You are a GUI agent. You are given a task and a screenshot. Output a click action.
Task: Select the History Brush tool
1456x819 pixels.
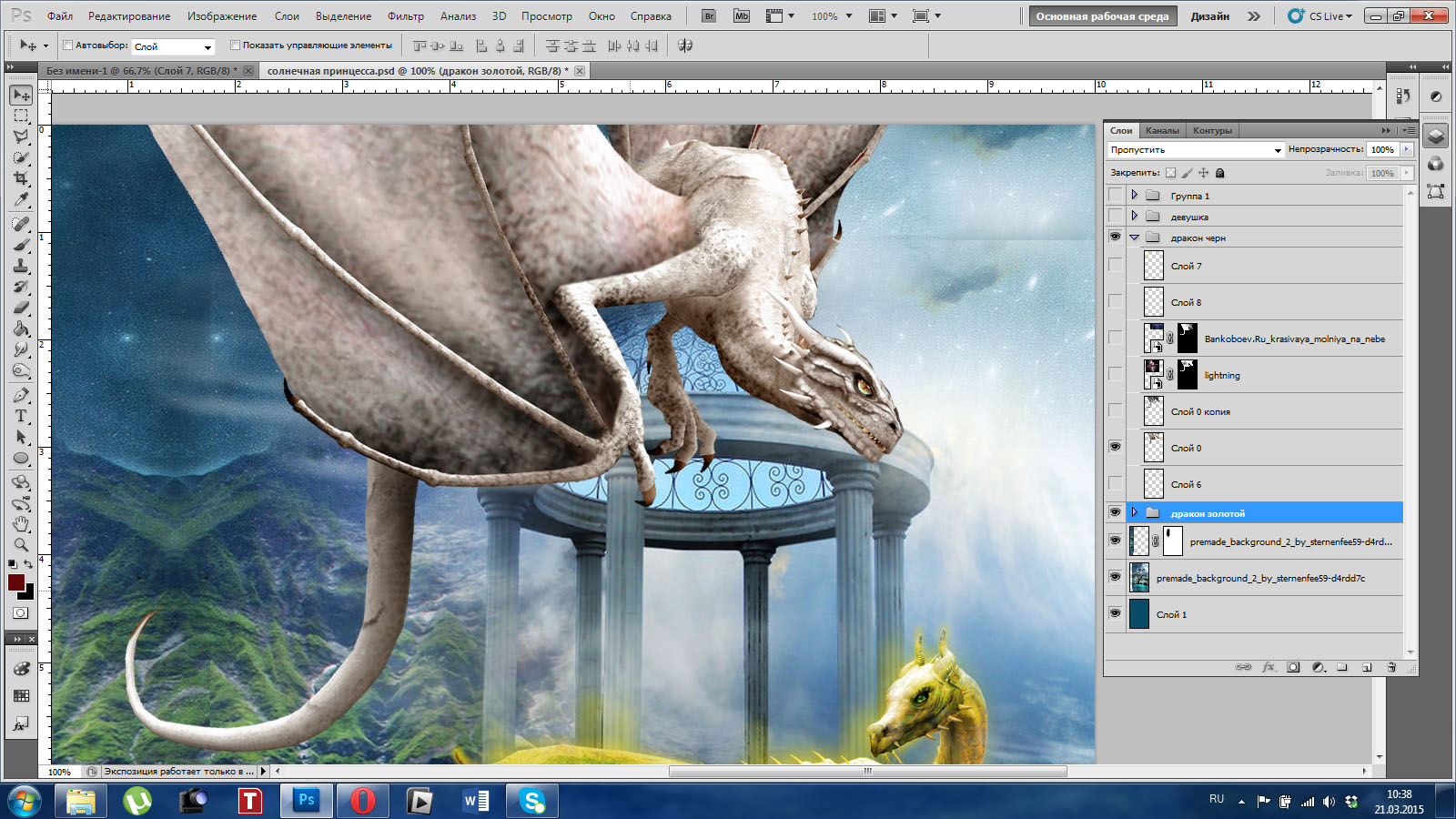[21, 287]
